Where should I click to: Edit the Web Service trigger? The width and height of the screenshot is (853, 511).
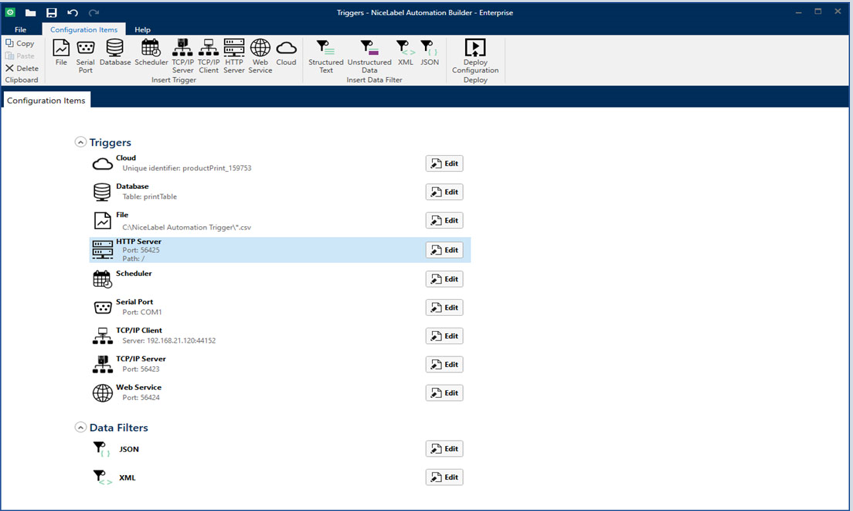click(x=444, y=393)
